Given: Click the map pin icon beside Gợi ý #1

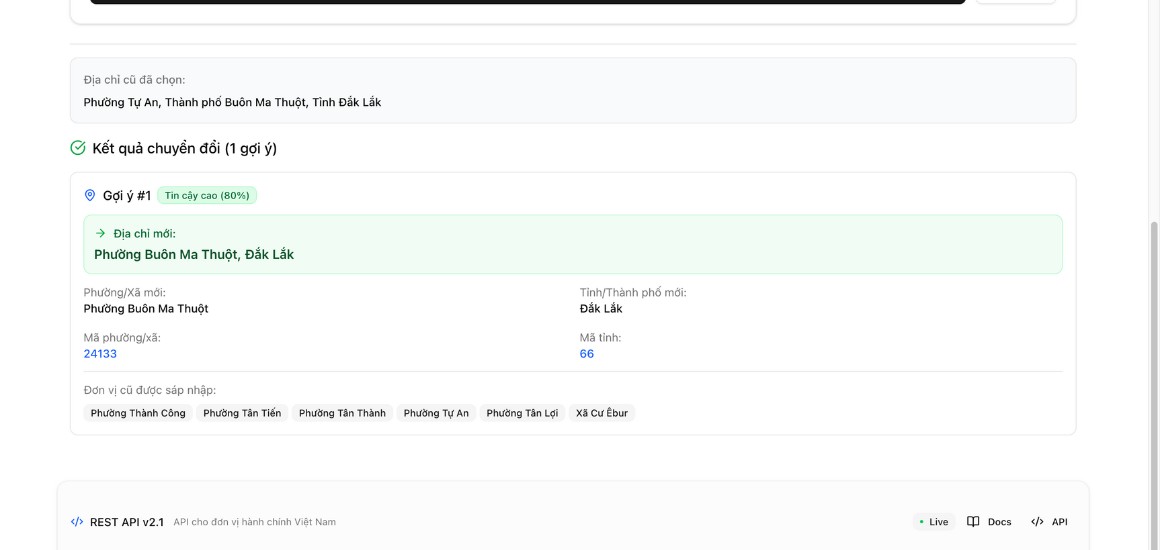Looking at the screenshot, I should pos(90,195).
